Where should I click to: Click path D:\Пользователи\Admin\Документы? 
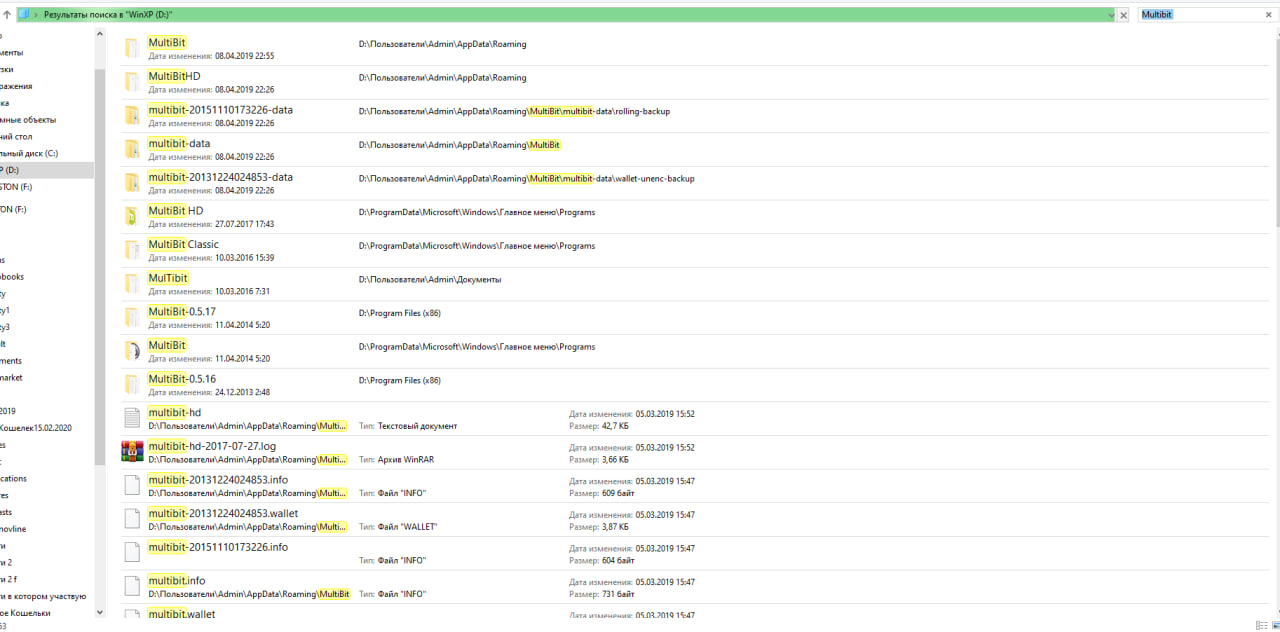coord(430,279)
